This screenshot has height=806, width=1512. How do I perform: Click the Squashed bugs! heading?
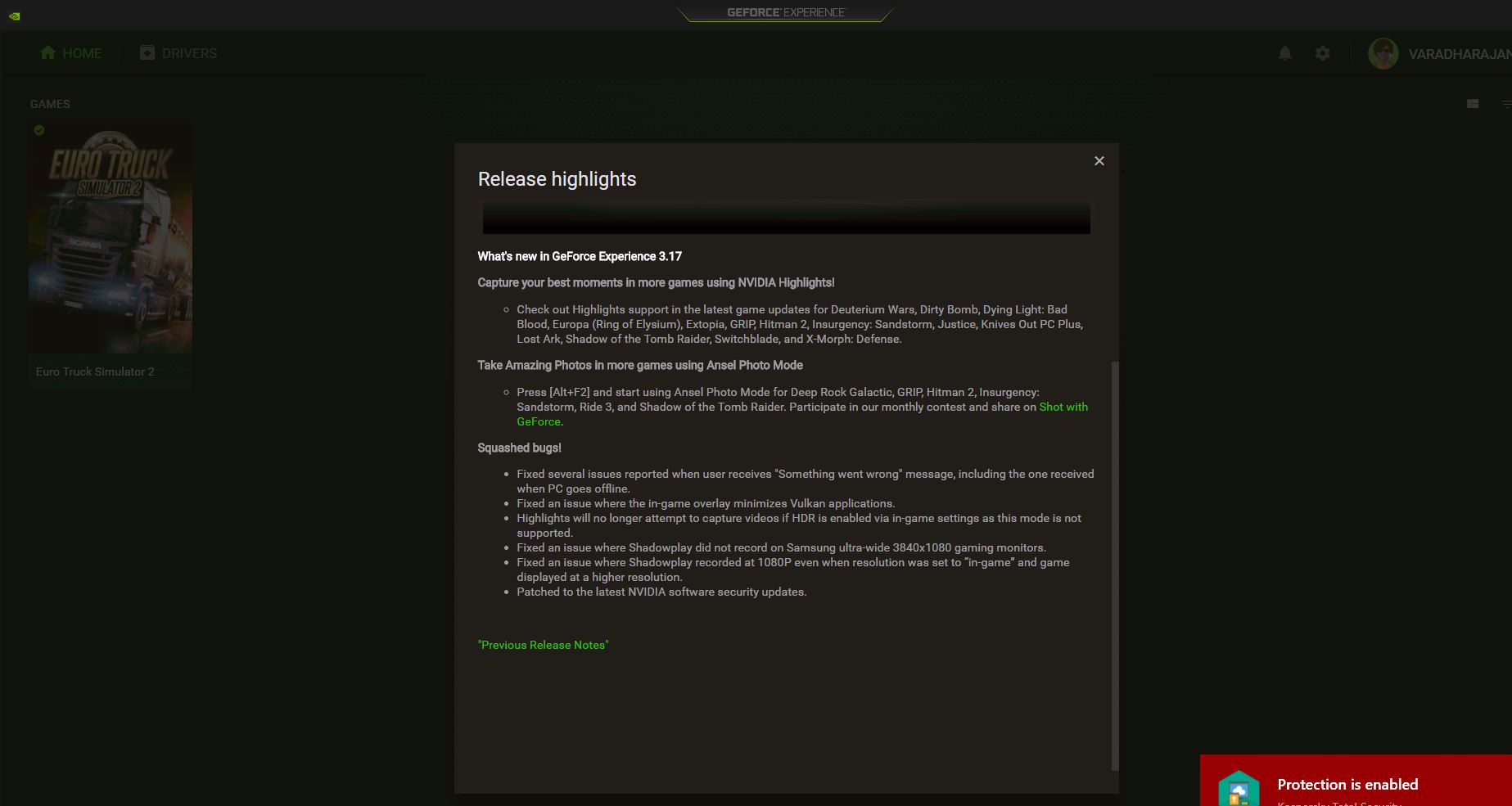point(519,448)
